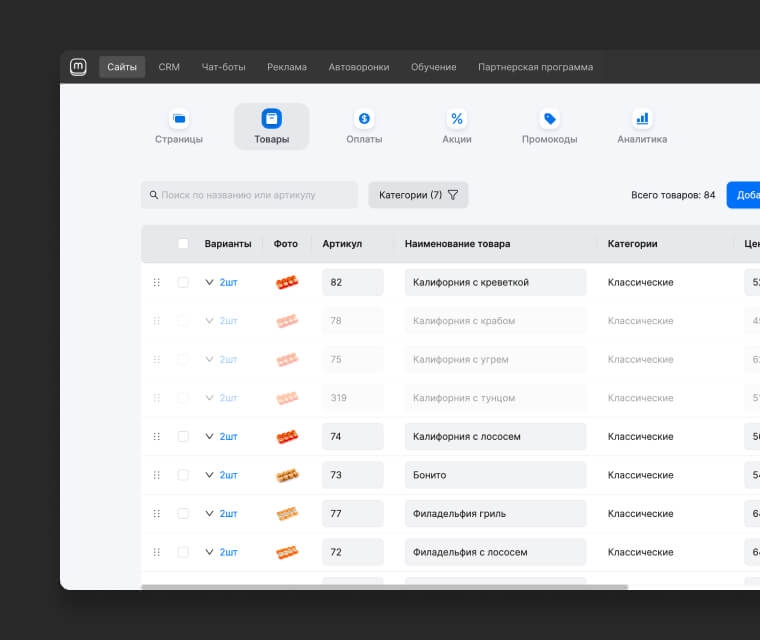The height and width of the screenshot is (640, 760).
Task: Open the Категории (7) filter dropdown
Action: (418, 195)
